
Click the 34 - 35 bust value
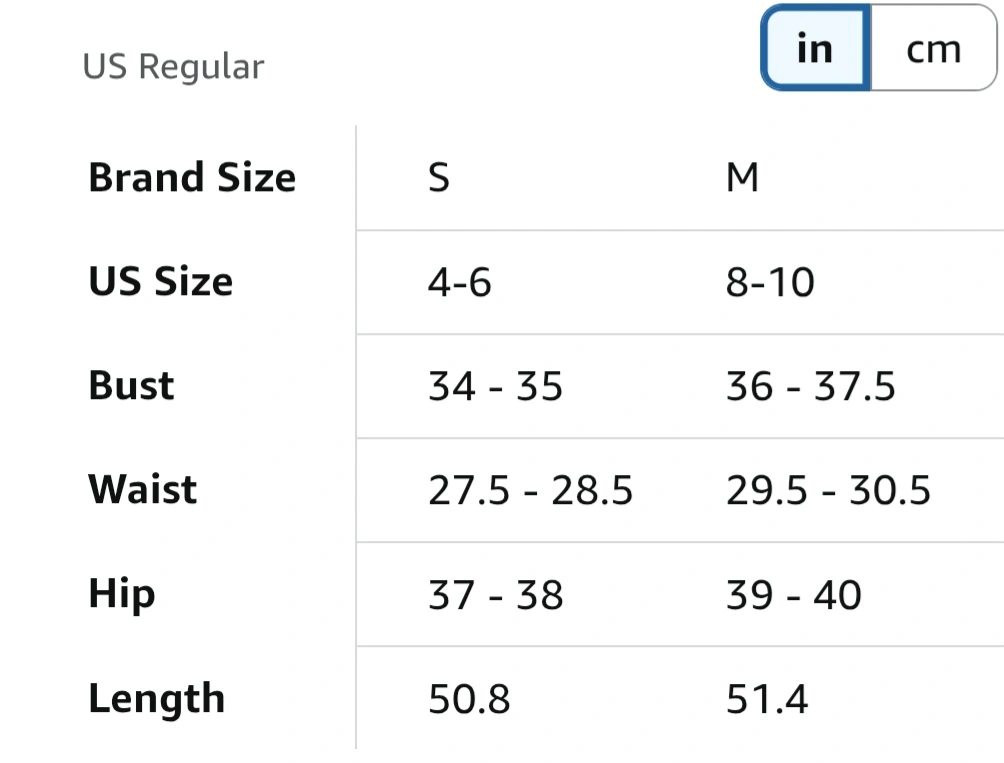click(x=495, y=387)
